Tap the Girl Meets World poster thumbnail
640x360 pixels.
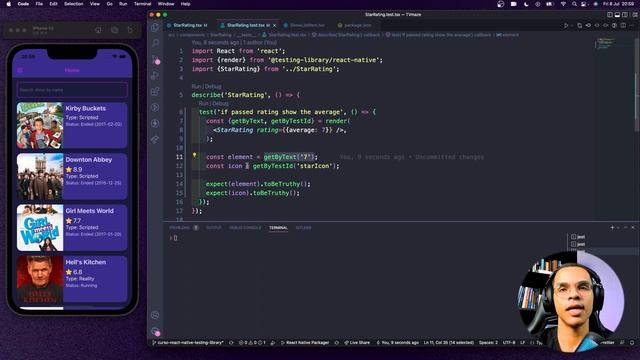(x=40, y=228)
